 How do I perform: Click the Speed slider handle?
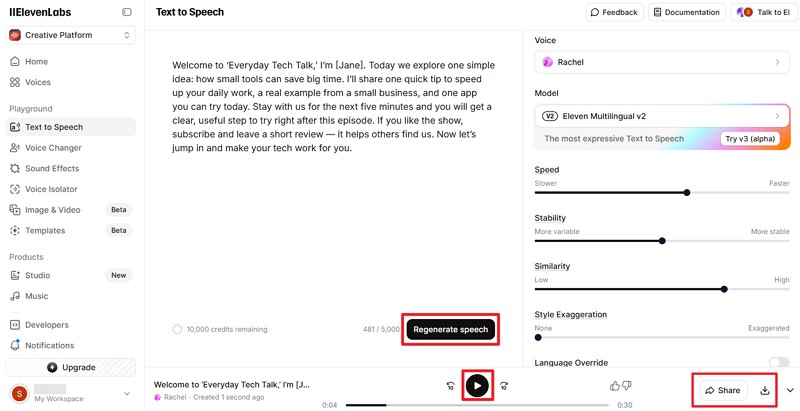pyautogui.click(x=687, y=193)
